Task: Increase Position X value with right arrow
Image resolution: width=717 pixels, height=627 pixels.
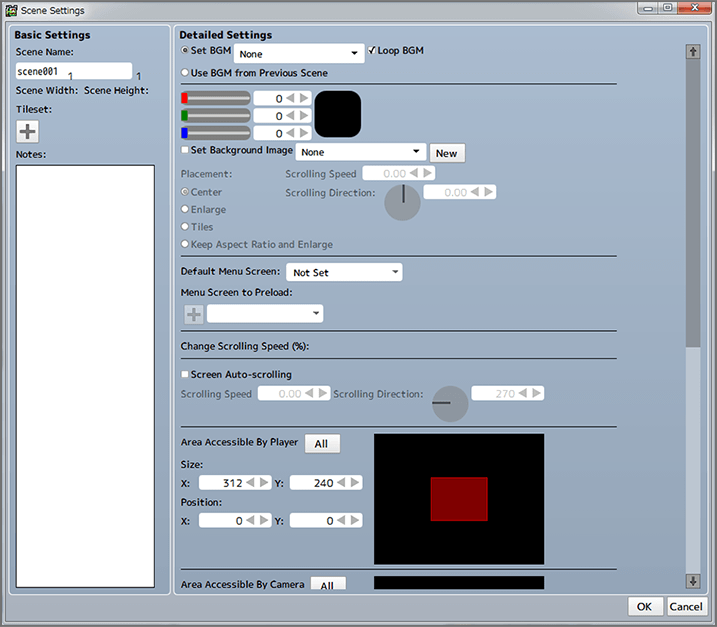Action: [x=264, y=521]
